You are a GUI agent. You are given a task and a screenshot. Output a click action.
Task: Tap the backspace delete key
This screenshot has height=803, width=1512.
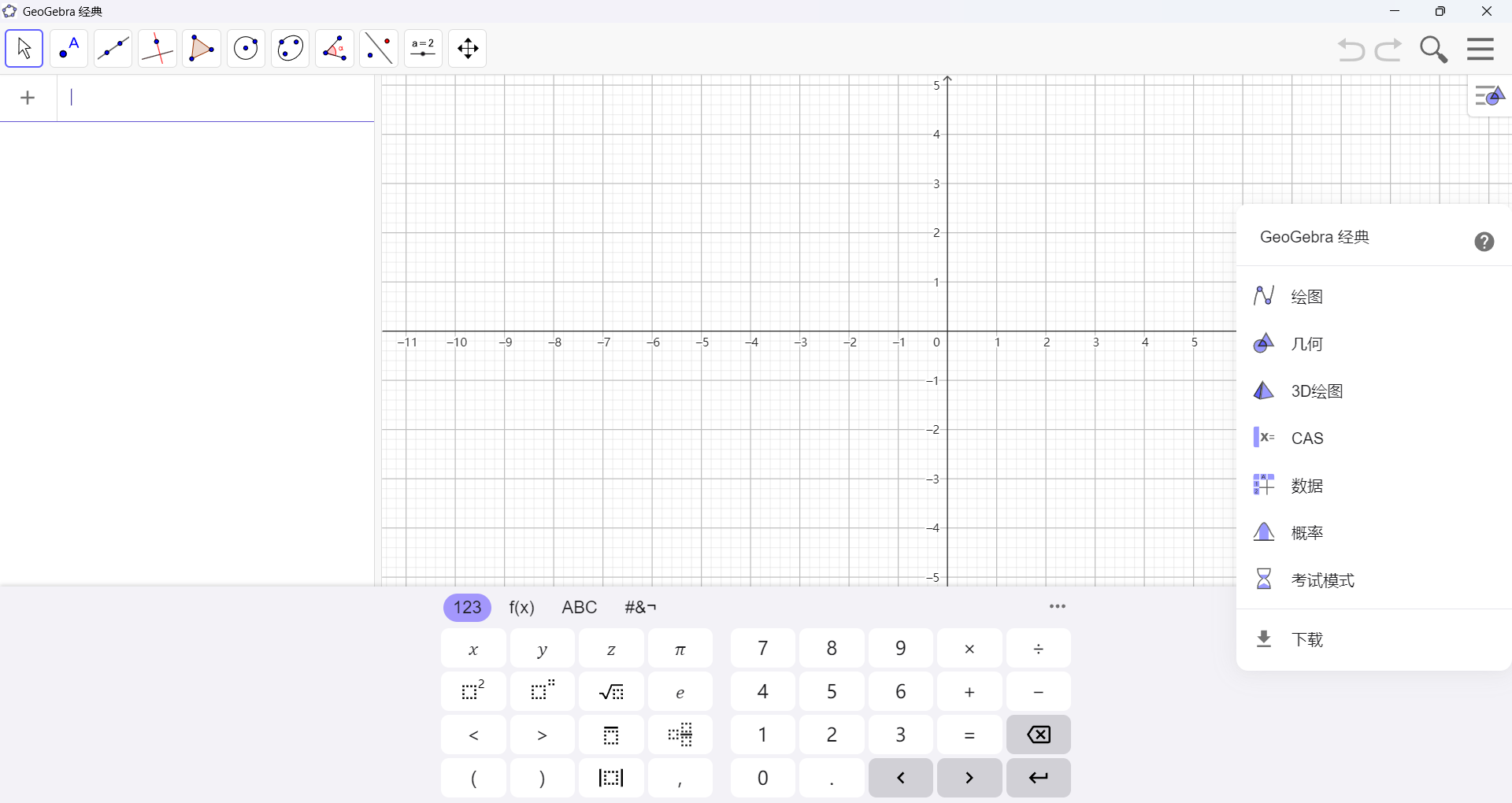point(1039,735)
